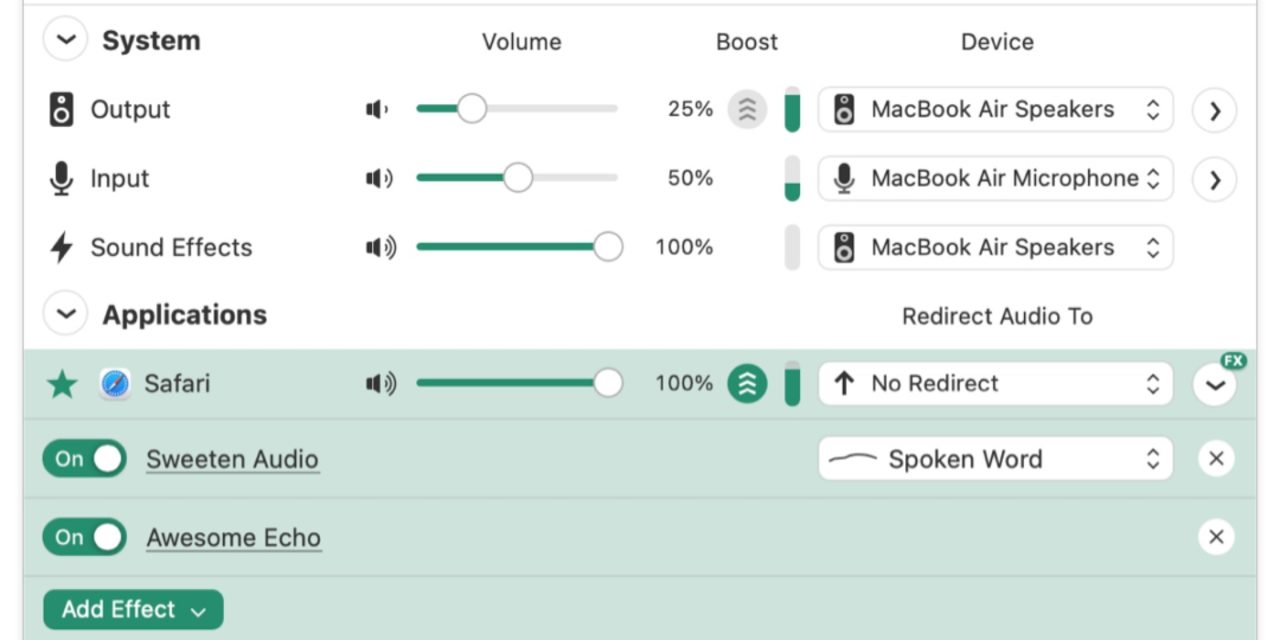1280x640 pixels.
Task: Click the star icon beside Safari
Action: click(62, 384)
